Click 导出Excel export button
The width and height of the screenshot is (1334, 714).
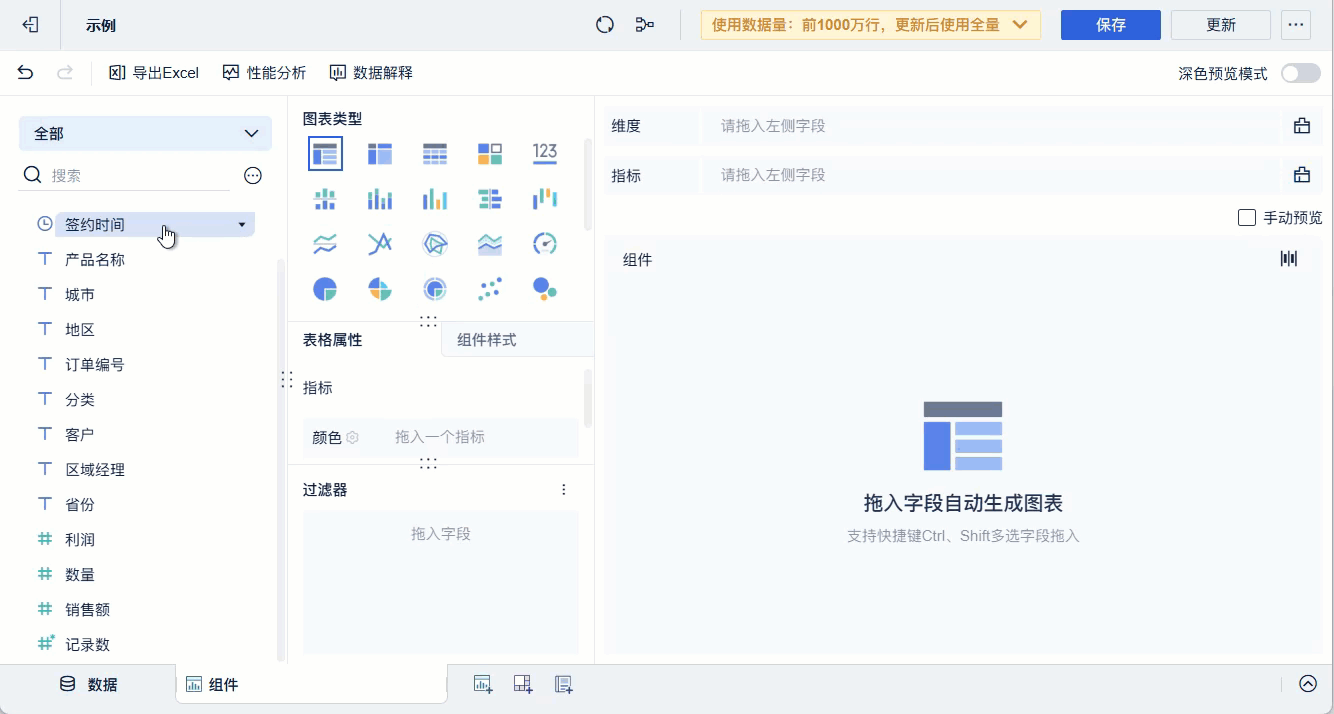tap(154, 72)
